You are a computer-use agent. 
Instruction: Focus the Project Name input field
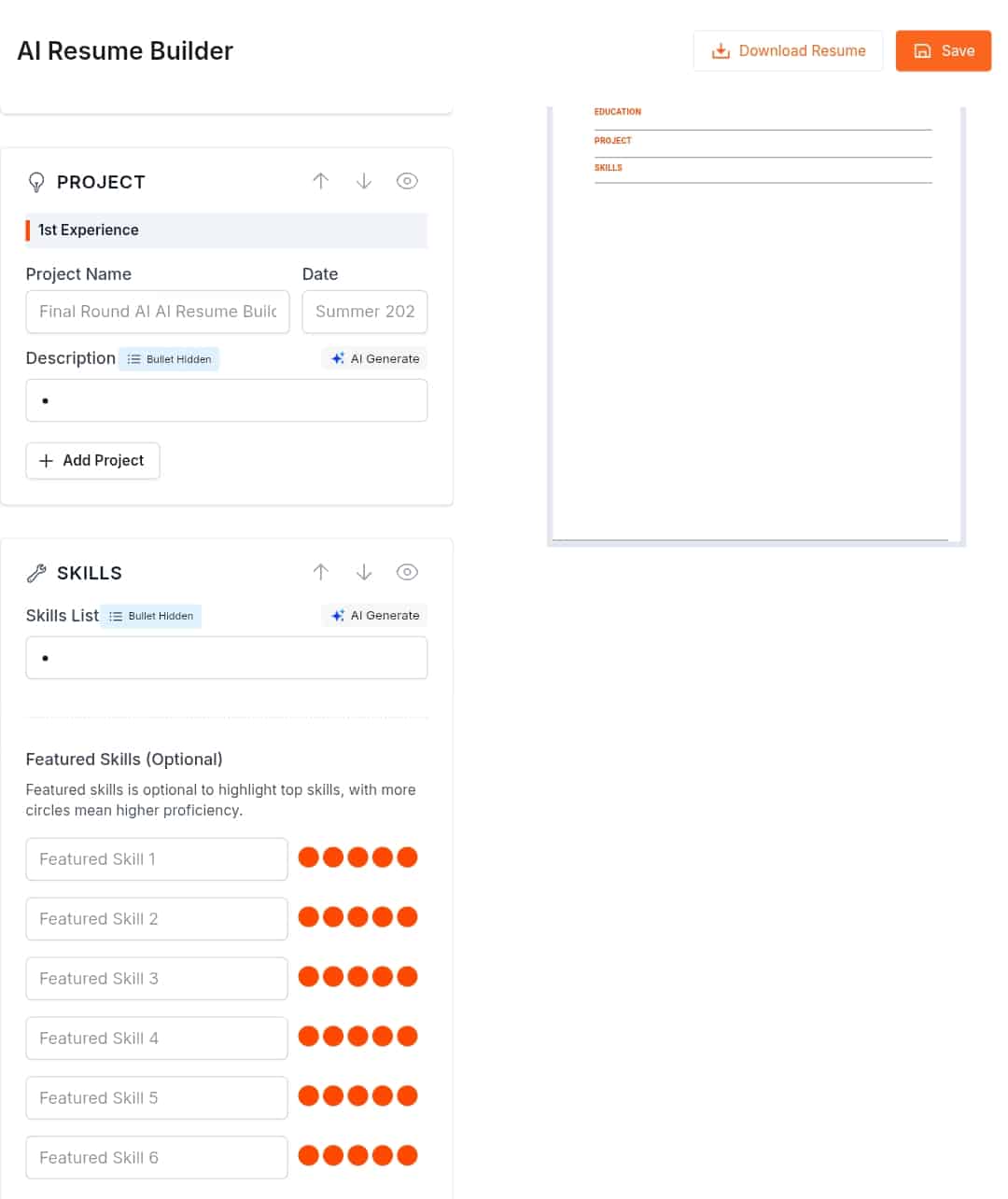click(x=158, y=312)
